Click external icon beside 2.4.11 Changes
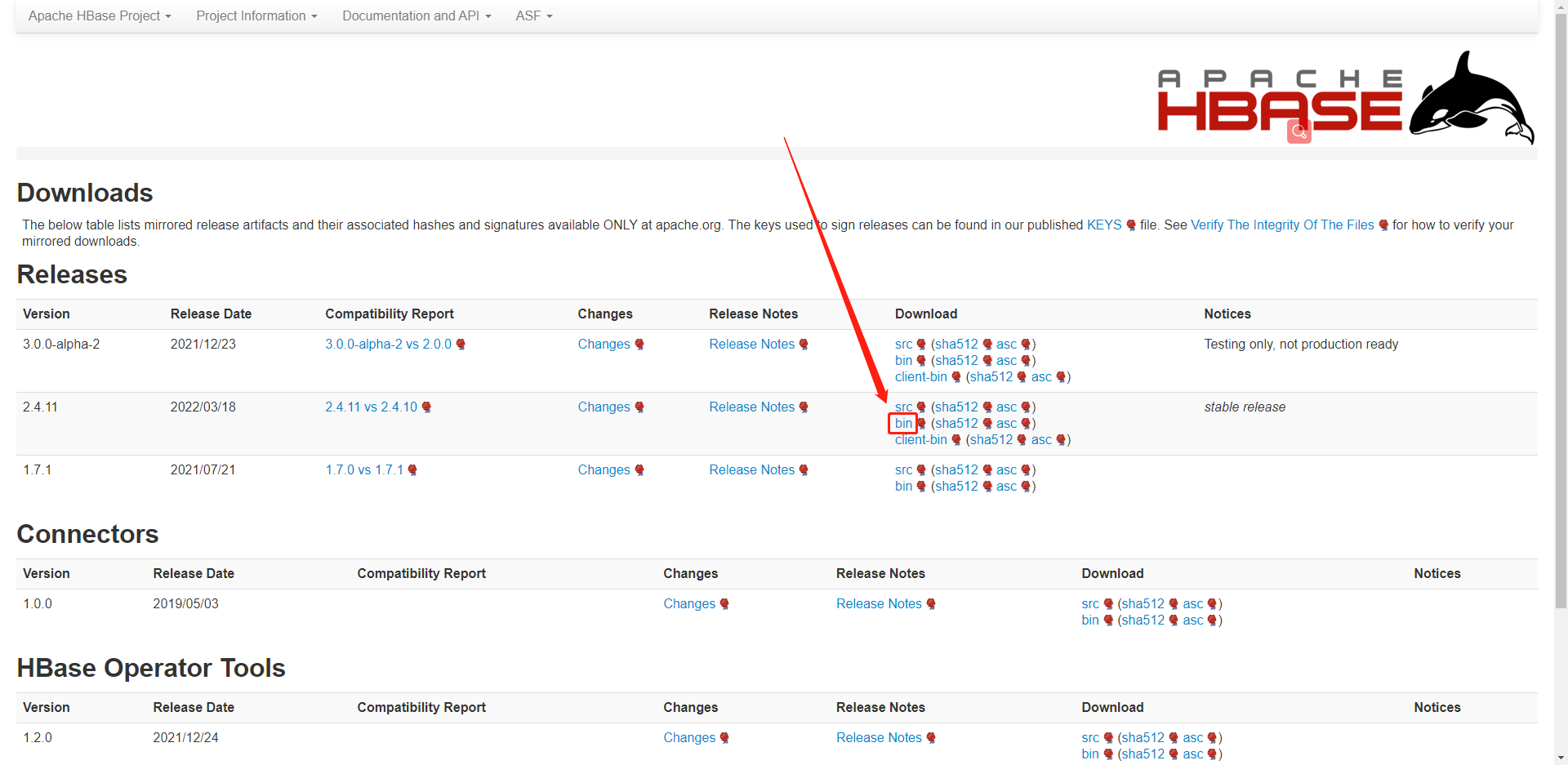The image size is (1568, 765). pos(639,407)
